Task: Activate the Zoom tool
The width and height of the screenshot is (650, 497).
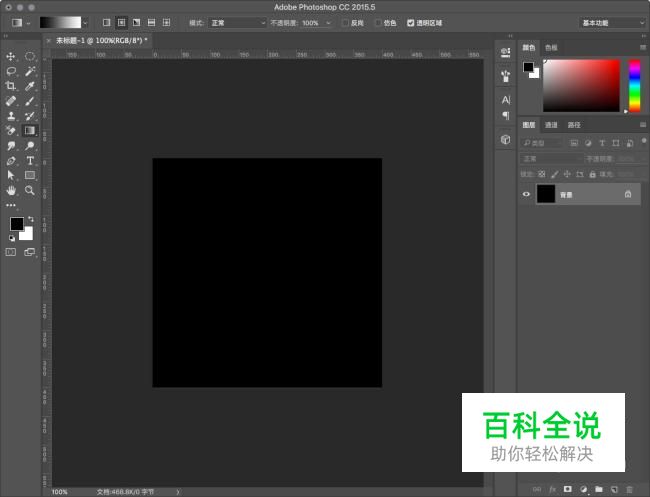Action: tap(30, 190)
